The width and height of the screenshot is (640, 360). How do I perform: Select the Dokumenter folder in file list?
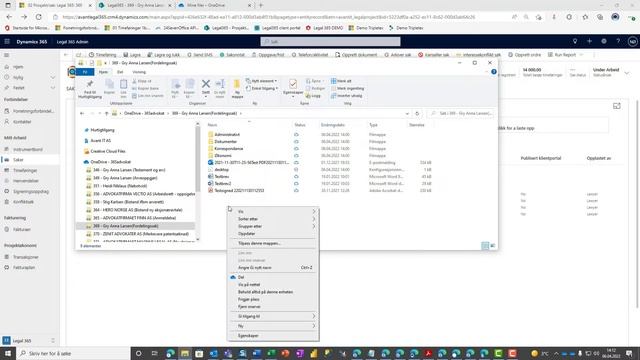point(225,141)
